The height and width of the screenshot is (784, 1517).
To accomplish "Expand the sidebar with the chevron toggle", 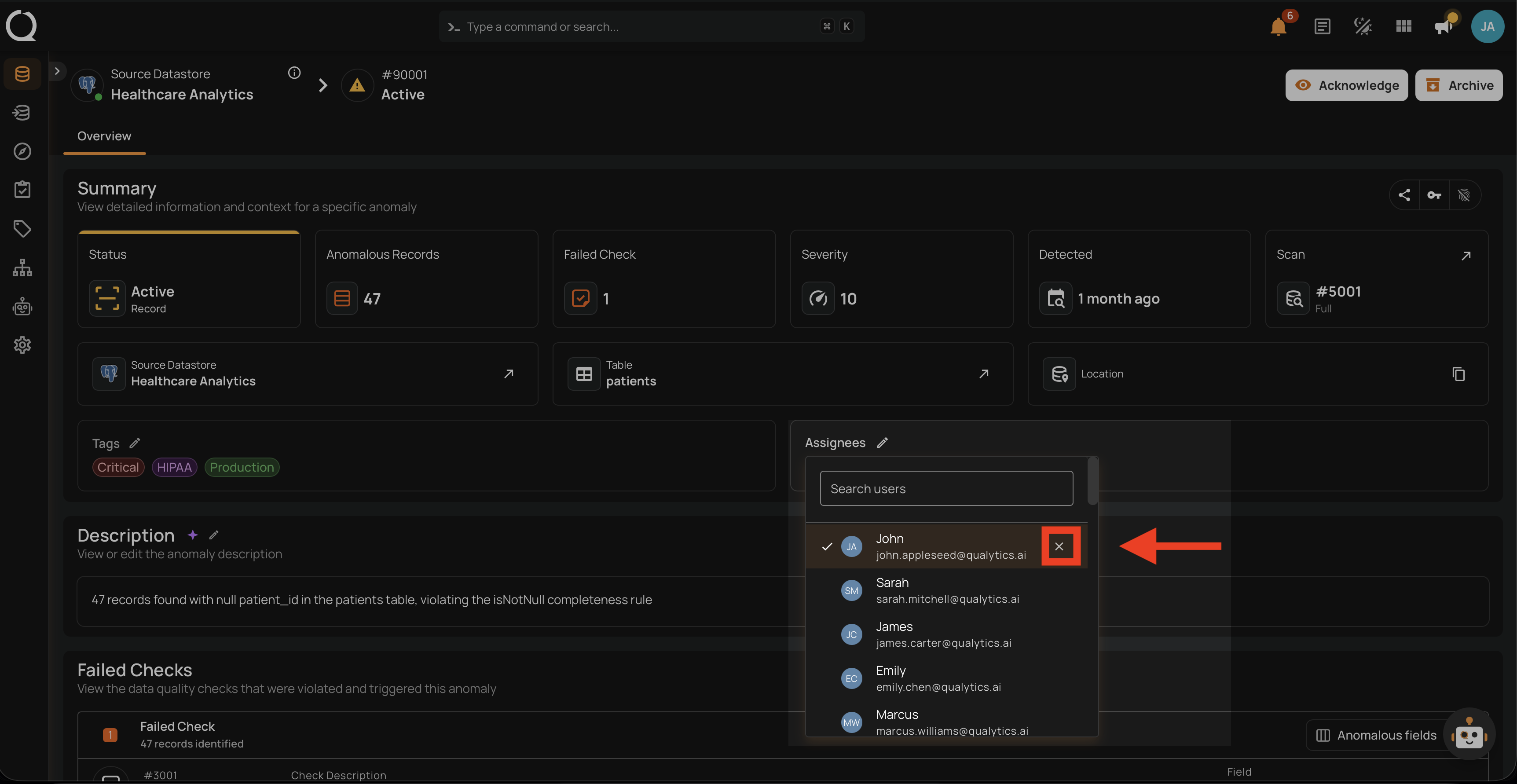I will point(57,71).
